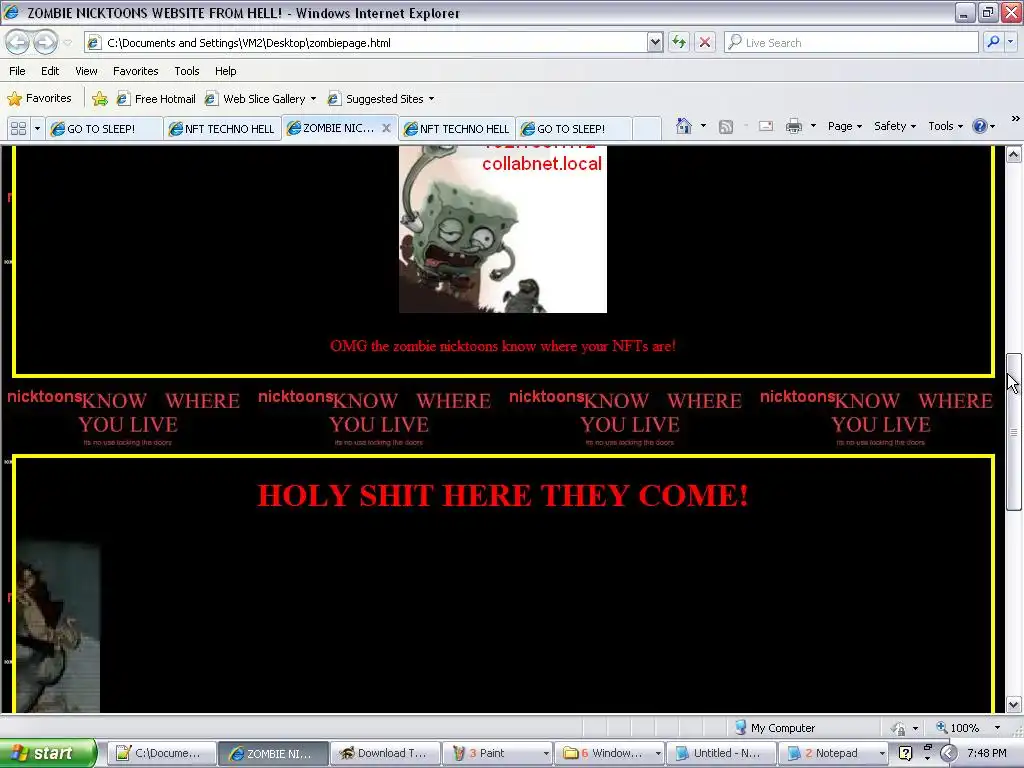Open the Favorites star button
1024x768 pixels.
[x=39, y=99]
